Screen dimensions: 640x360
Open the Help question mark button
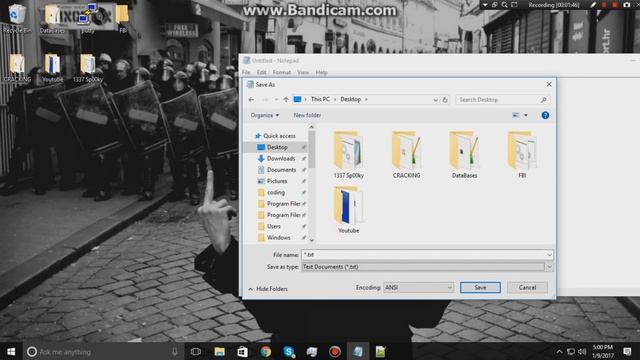click(545, 116)
